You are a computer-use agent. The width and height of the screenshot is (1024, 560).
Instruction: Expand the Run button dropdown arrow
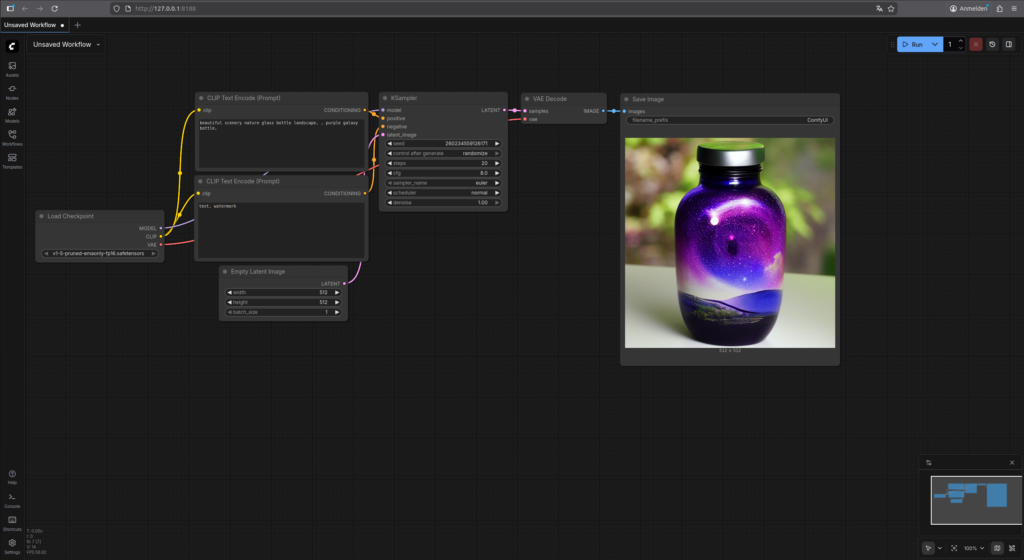[935, 44]
